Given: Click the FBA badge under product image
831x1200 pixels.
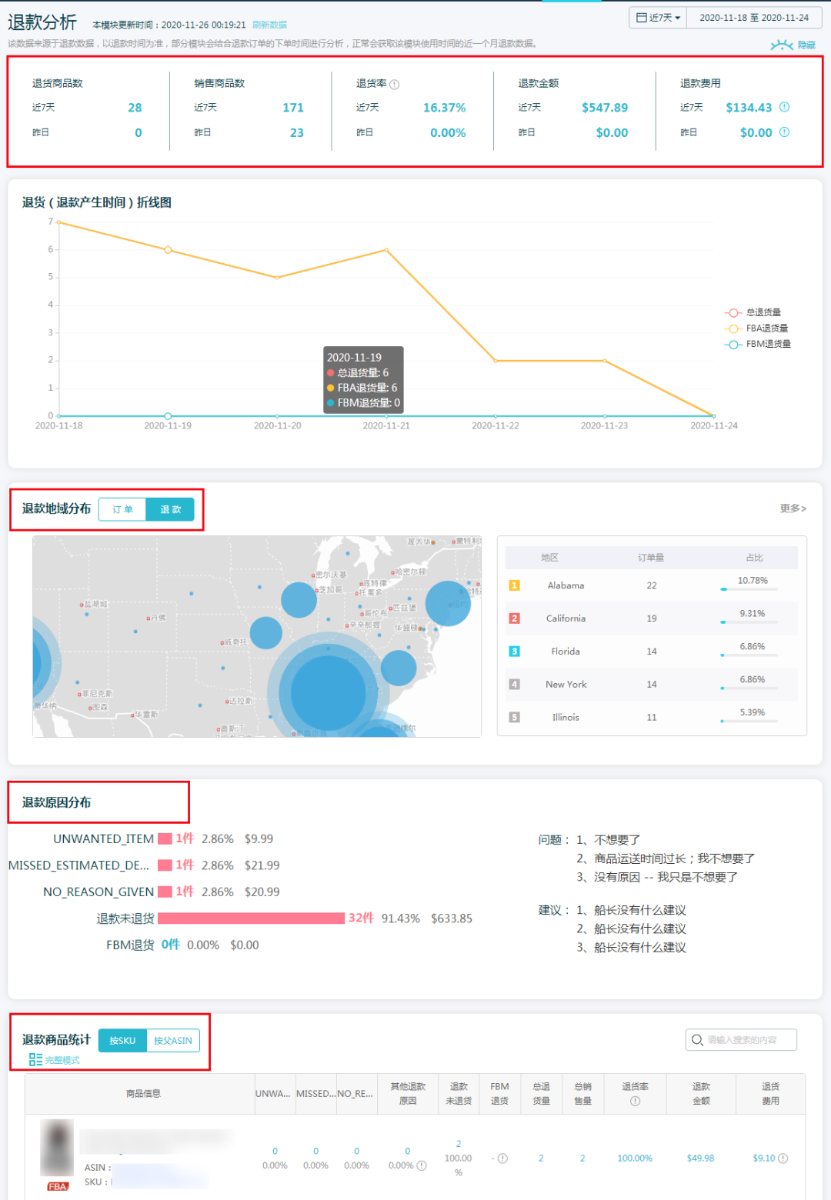Looking at the screenshot, I should [58, 1187].
